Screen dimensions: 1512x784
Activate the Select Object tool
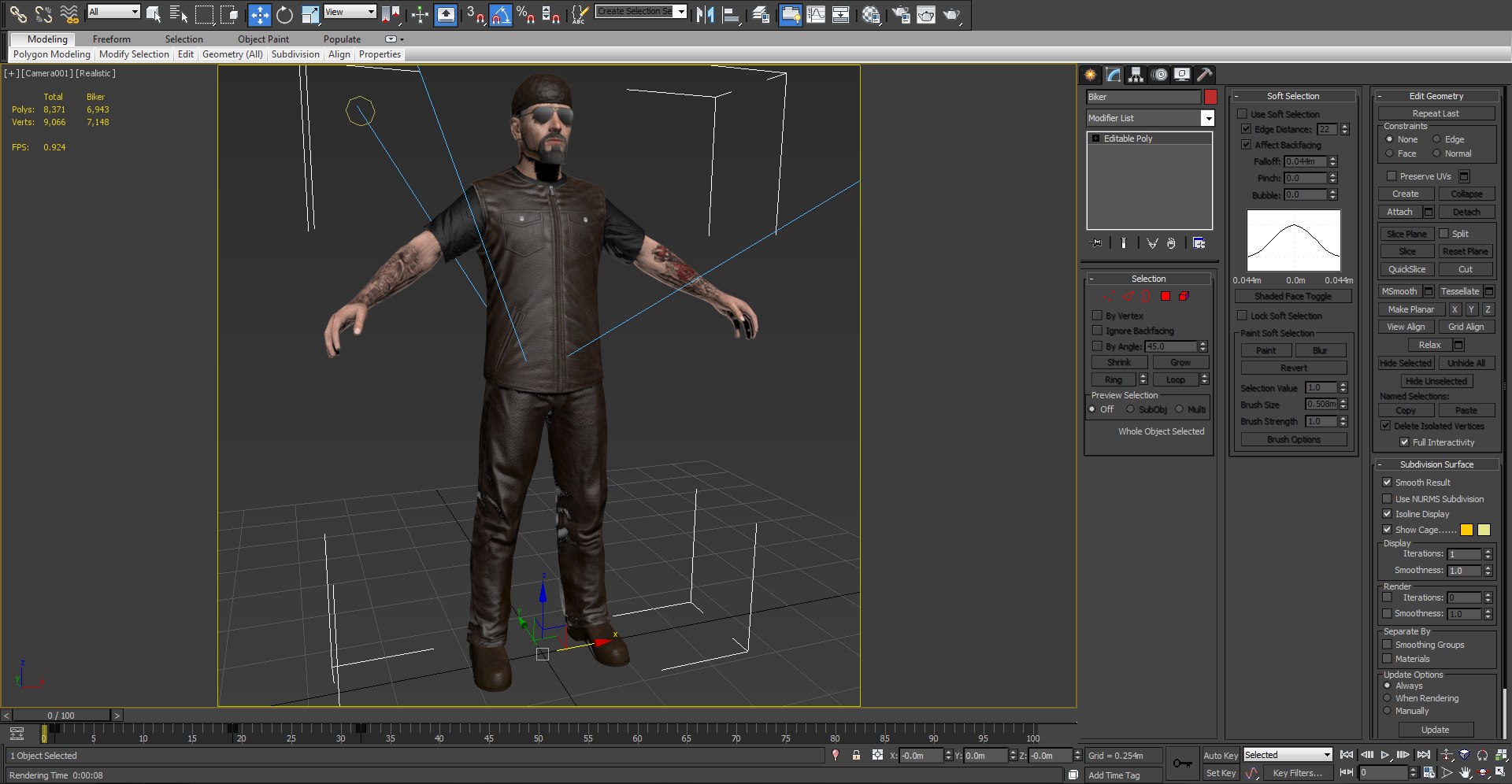point(154,13)
